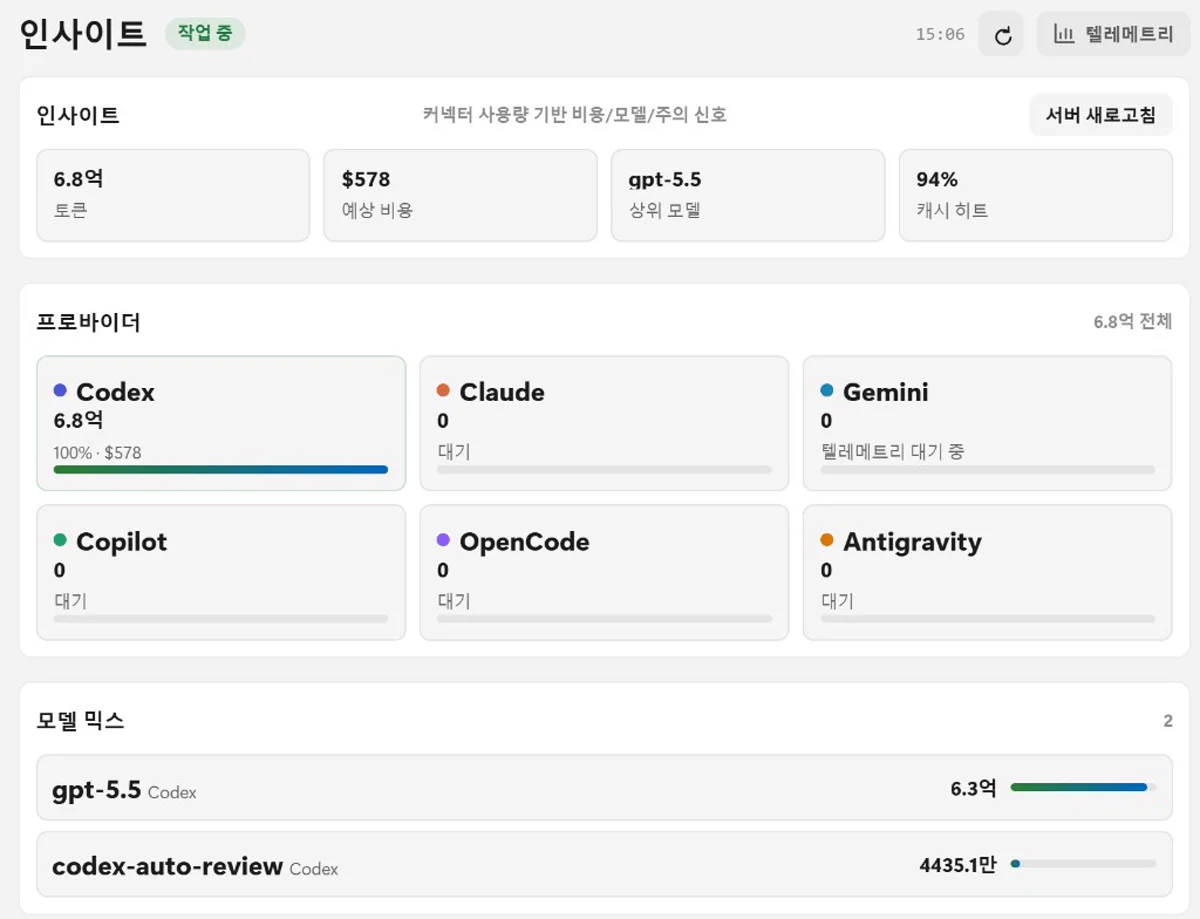Click the orange dot beside Claude
This screenshot has height=919, width=1200.
pyautogui.click(x=444, y=391)
